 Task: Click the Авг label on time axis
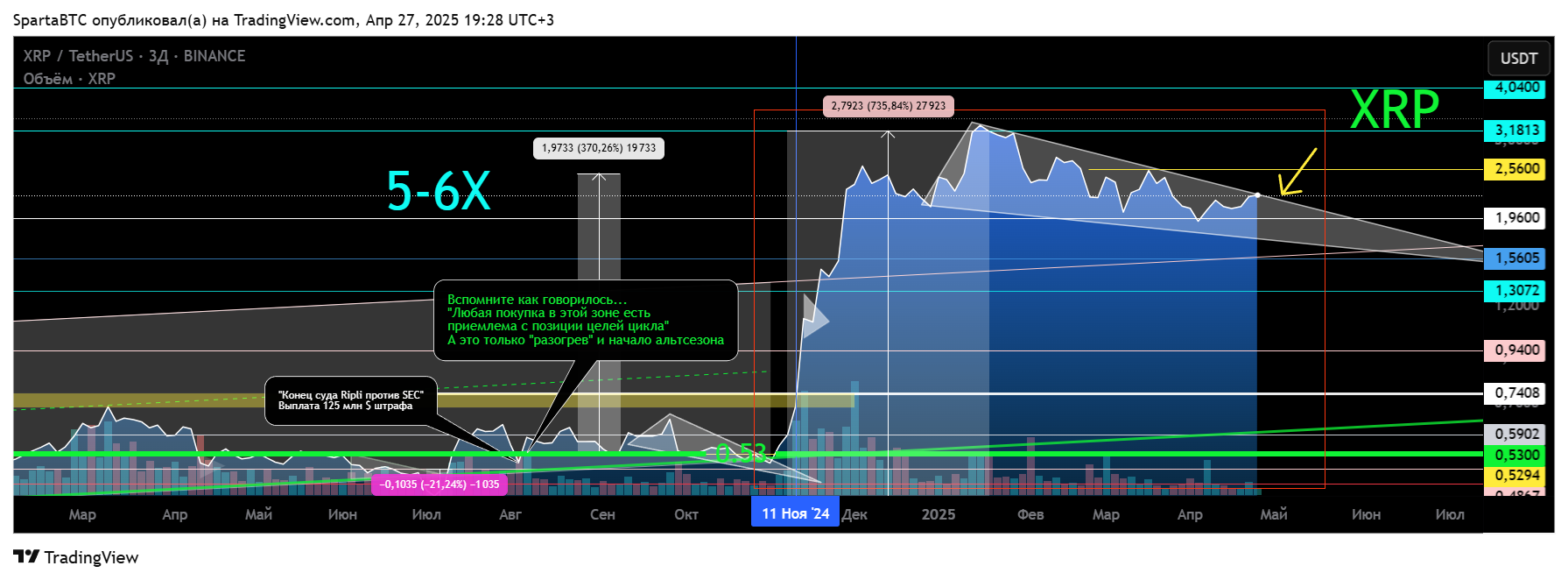pos(510,514)
